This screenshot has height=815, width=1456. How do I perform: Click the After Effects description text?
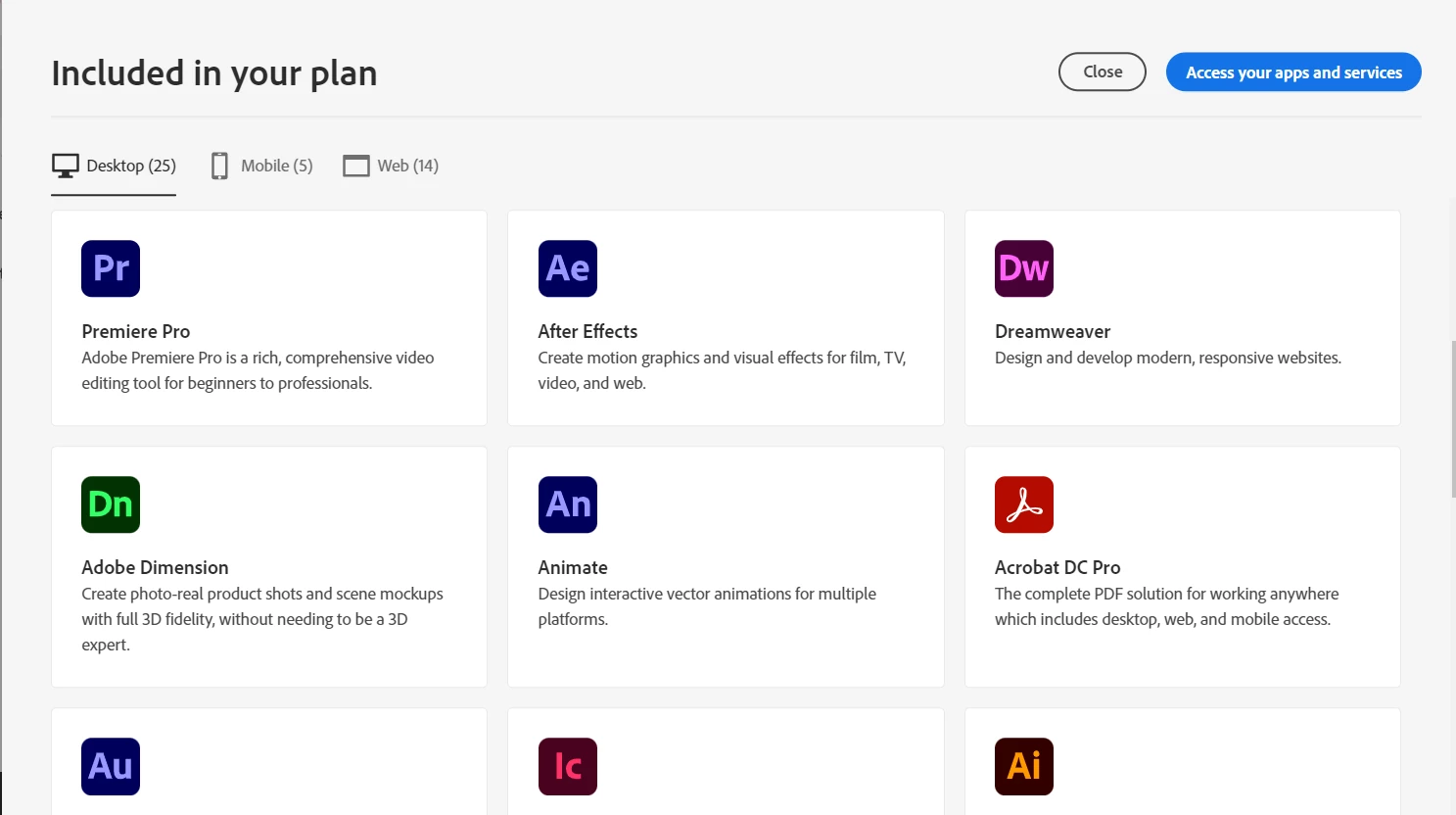click(x=722, y=370)
